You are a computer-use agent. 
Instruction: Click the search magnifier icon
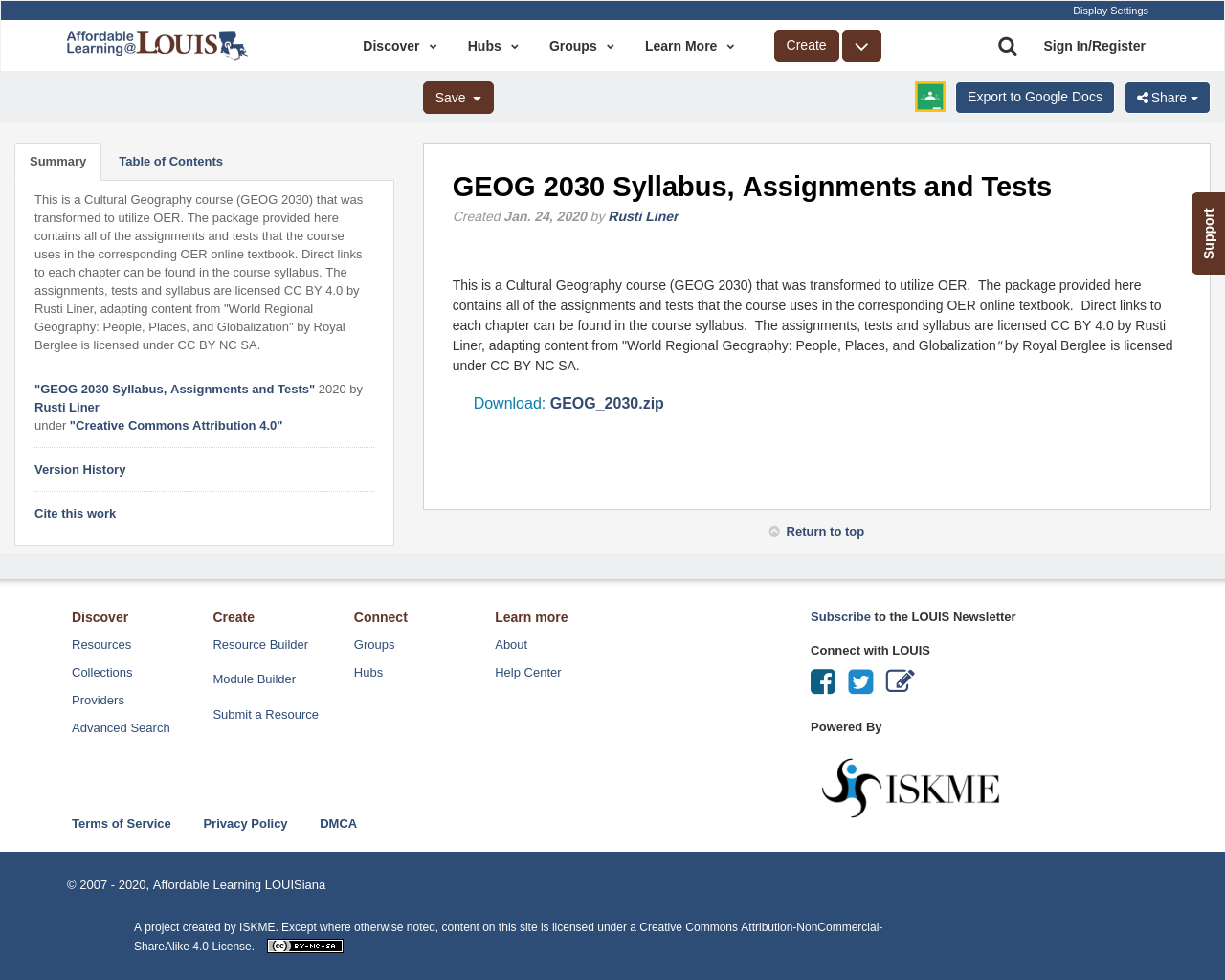(1007, 46)
